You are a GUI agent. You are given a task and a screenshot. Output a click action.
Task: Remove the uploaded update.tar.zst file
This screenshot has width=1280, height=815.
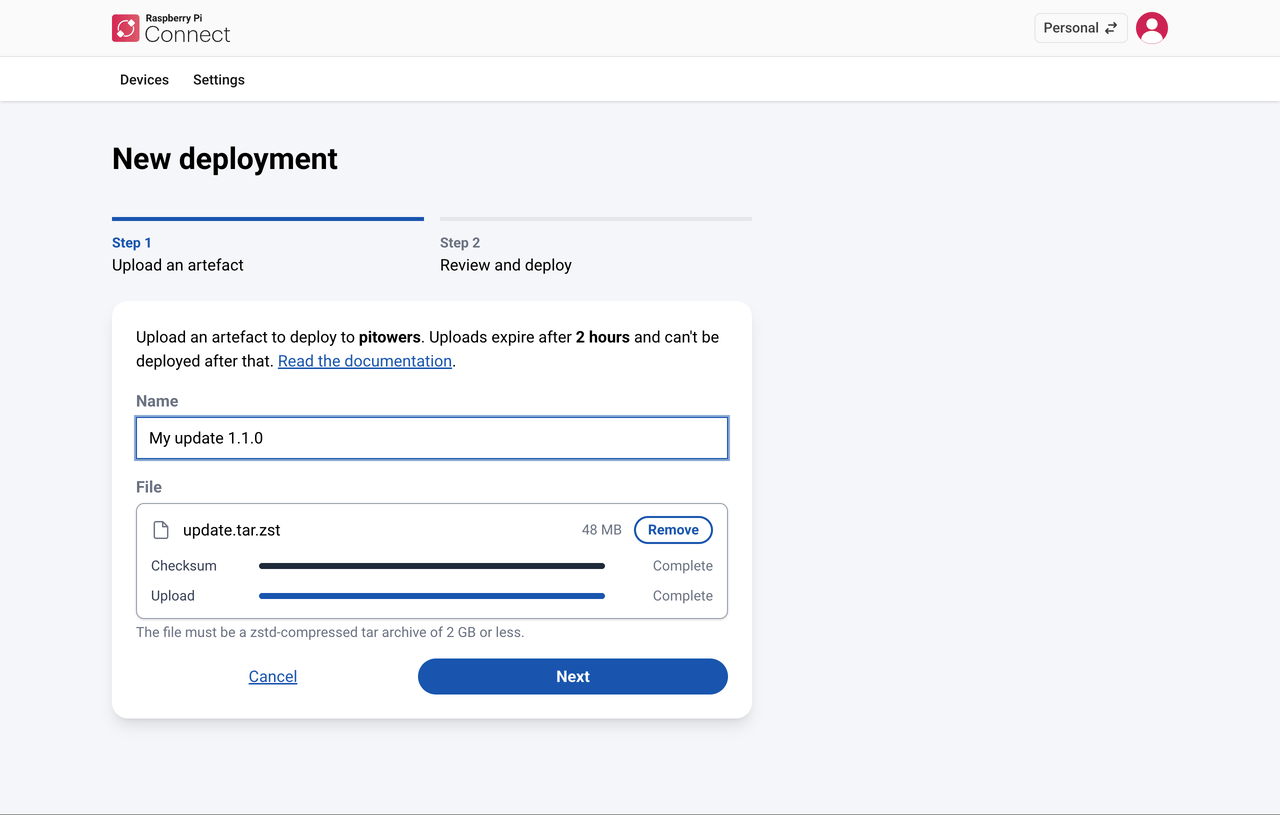[673, 530]
